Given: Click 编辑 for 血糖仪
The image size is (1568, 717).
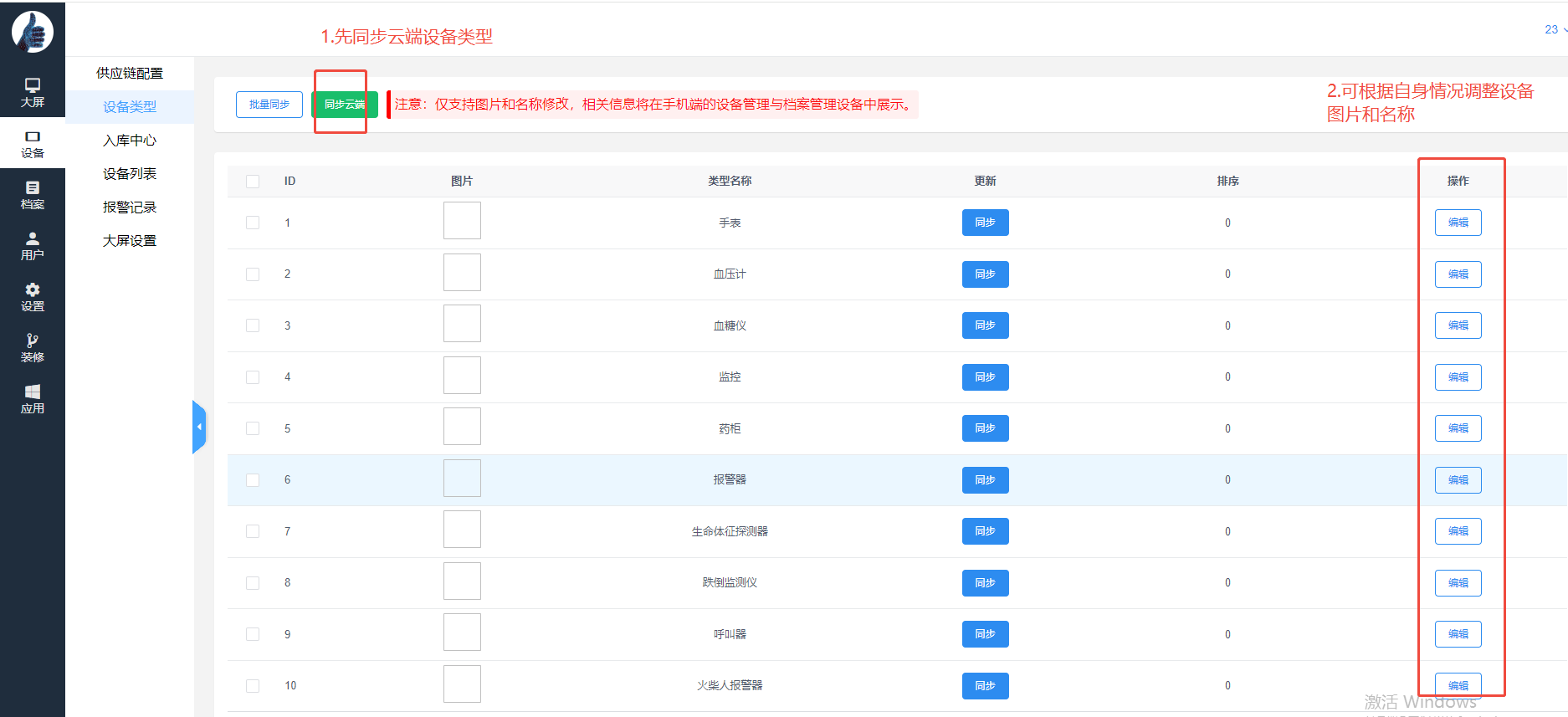Looking at the screenshot, I should (x=1458, y=325).
